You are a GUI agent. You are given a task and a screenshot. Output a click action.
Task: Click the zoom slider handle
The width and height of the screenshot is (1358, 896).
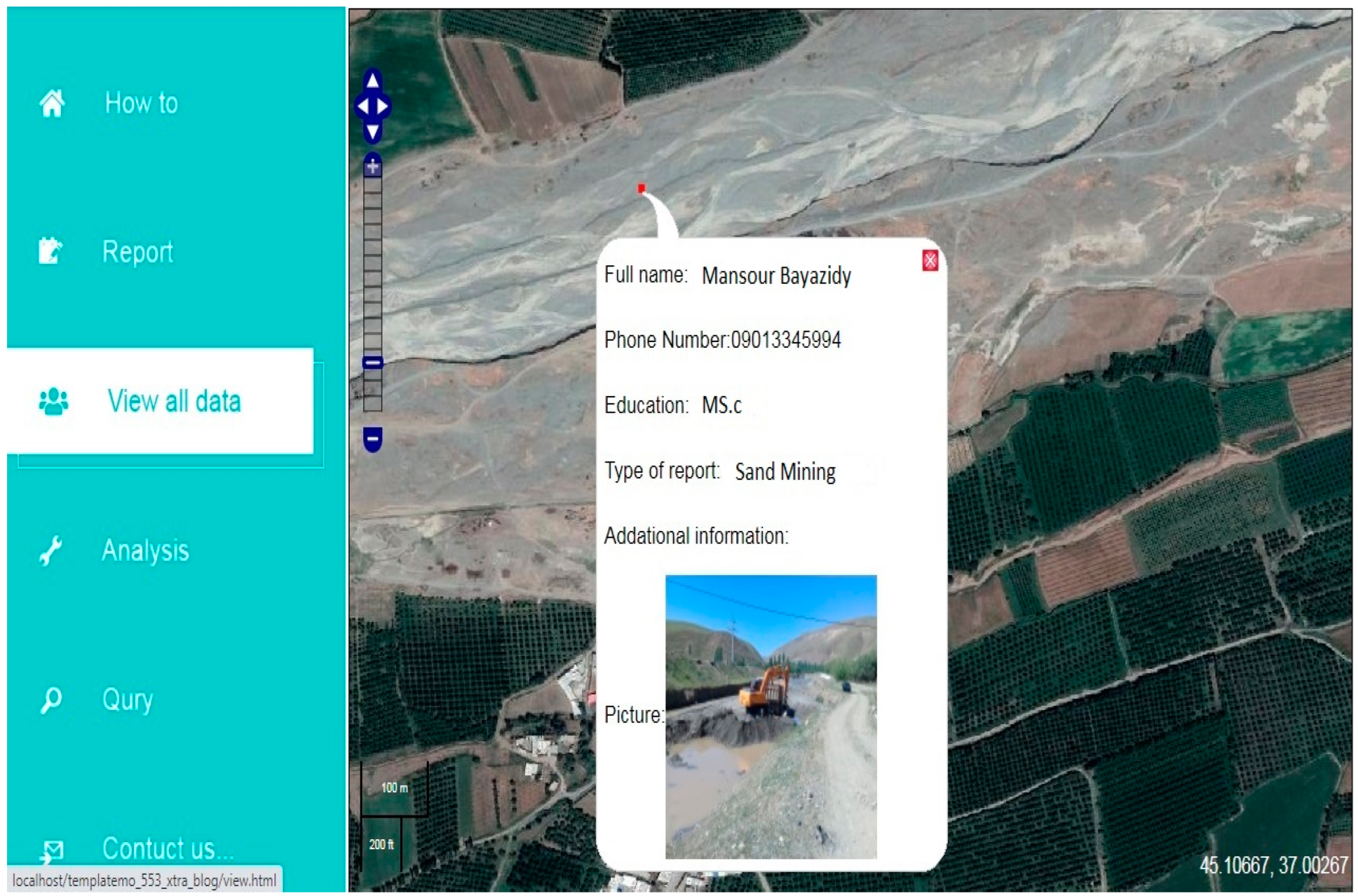coord(373,362)
